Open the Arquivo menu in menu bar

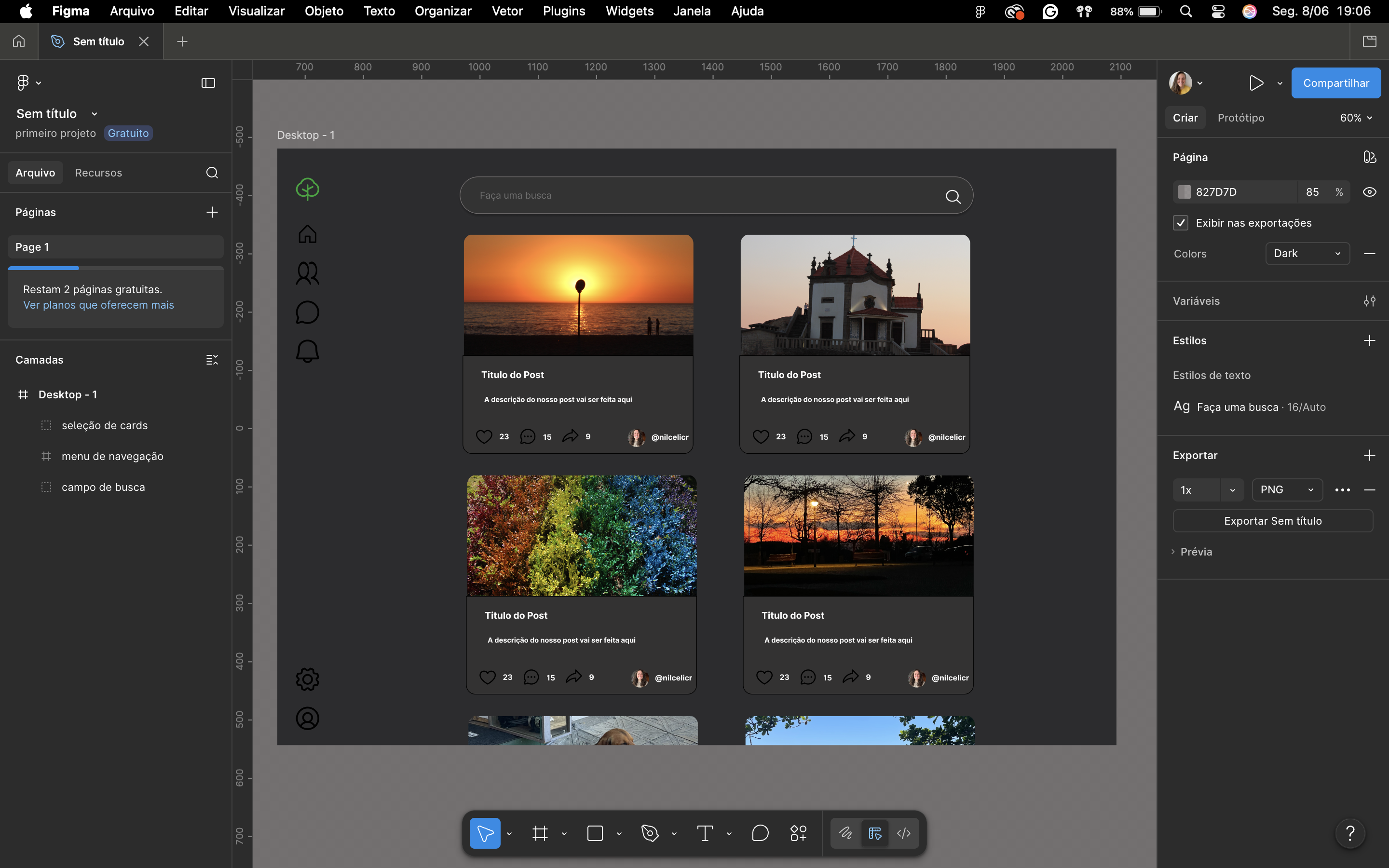(x=132, y=11)
